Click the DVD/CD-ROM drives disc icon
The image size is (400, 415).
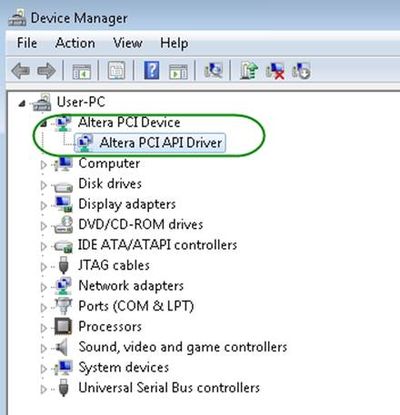tap(64, 224)
